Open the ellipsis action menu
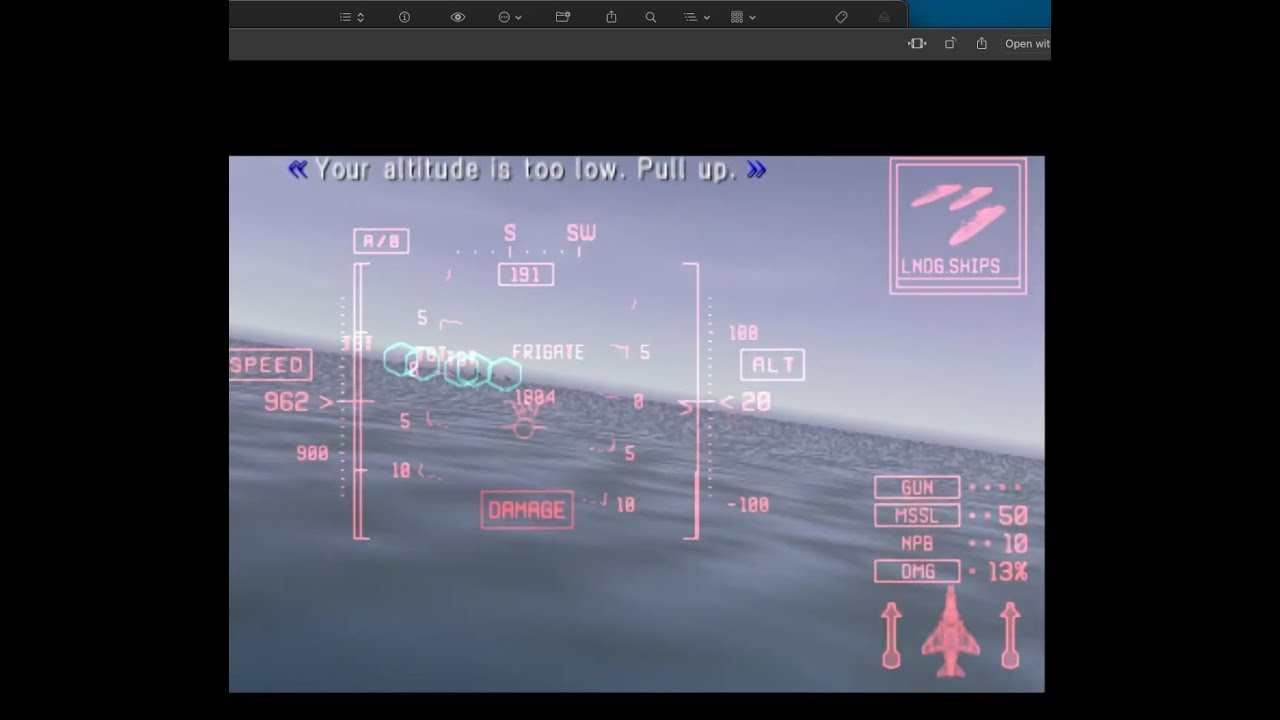1280x720 pixels. pyautogui.click(x=510, y=17)
